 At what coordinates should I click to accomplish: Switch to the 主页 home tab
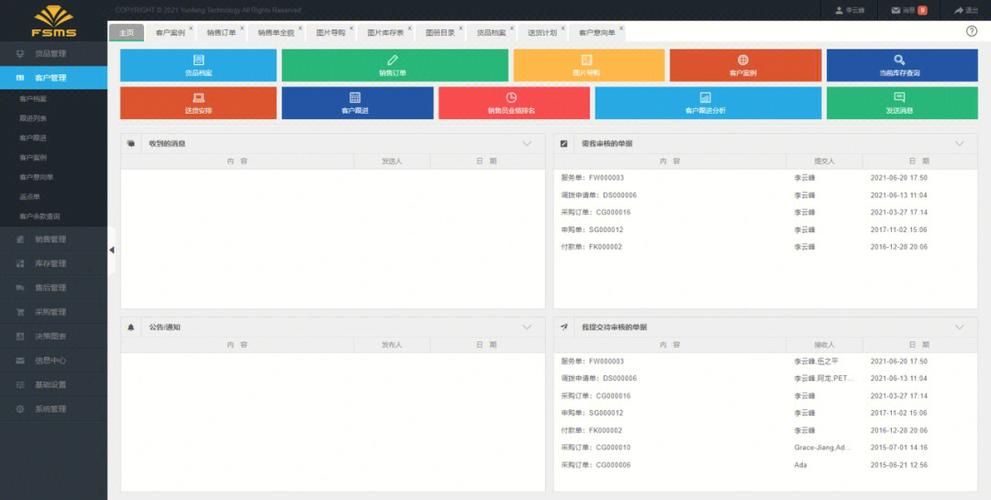click(126, 33)
